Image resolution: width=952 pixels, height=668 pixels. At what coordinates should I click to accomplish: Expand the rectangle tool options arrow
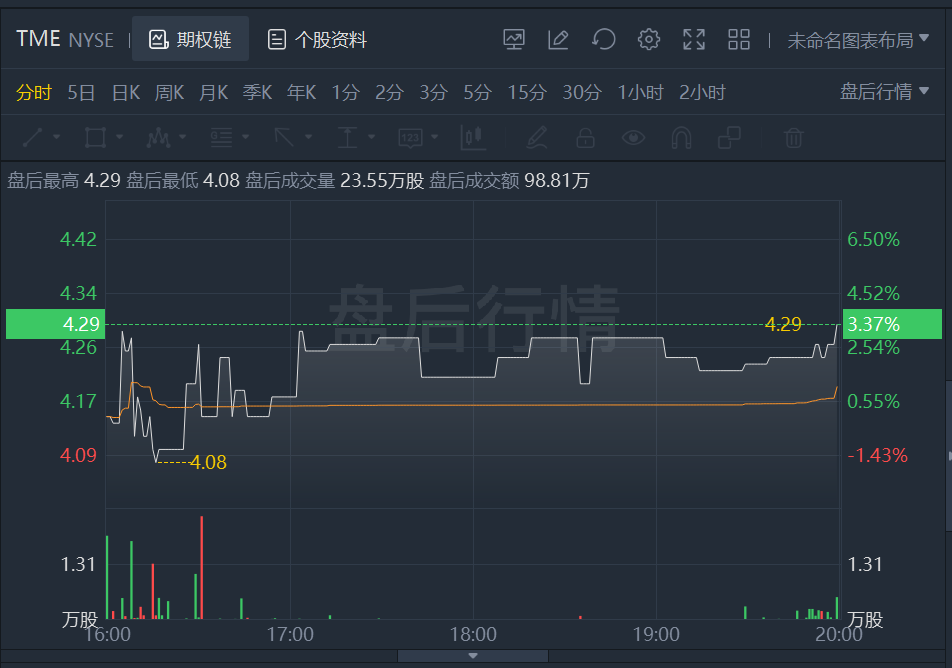point(120,137)
